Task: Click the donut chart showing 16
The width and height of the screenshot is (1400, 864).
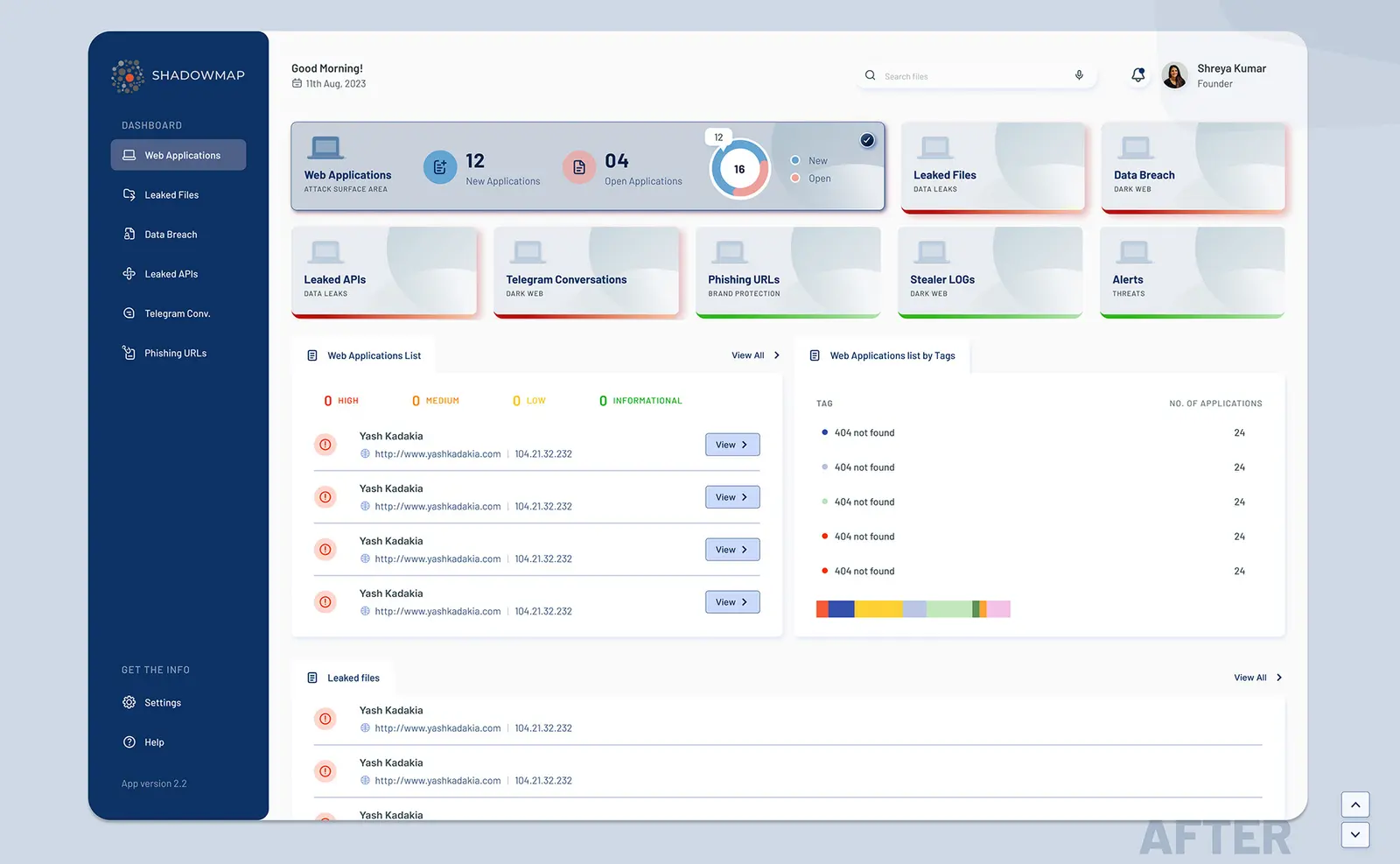Action: pos(739,169)
